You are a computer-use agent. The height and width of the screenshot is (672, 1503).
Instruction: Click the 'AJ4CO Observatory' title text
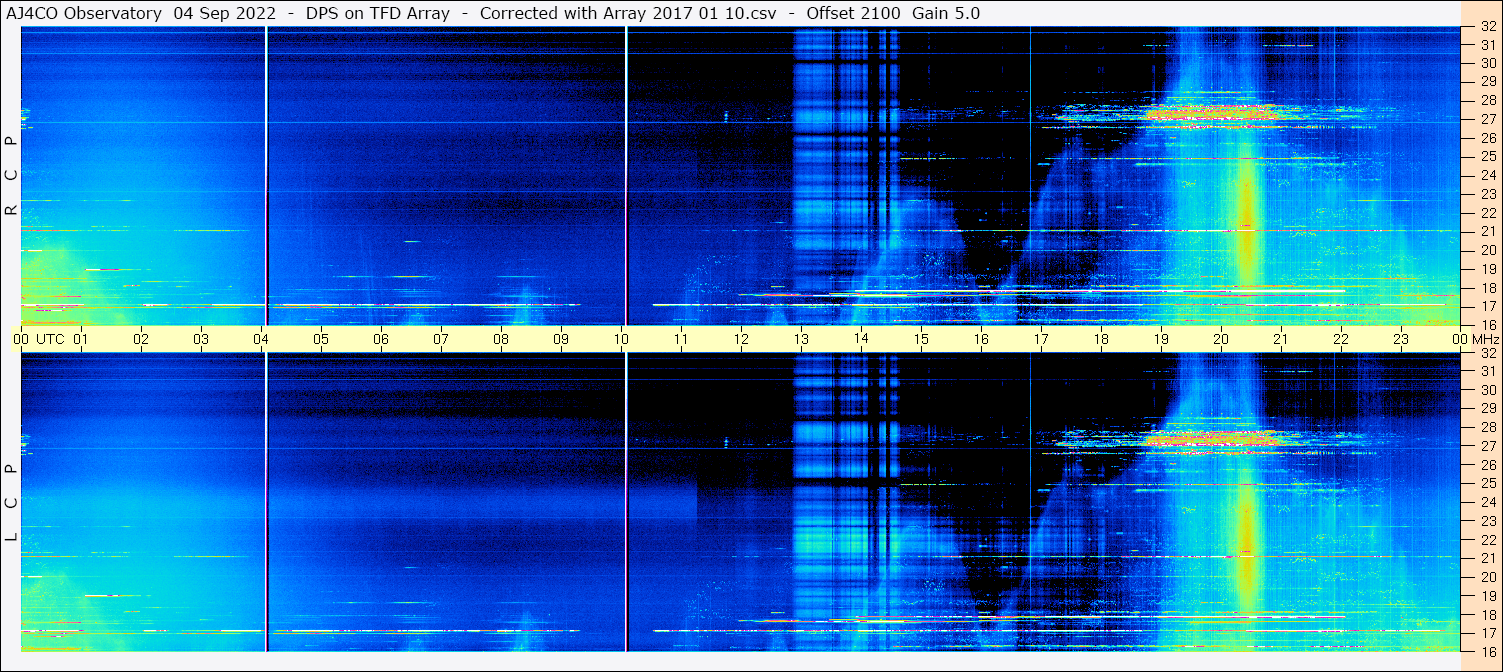coord(85,13)
